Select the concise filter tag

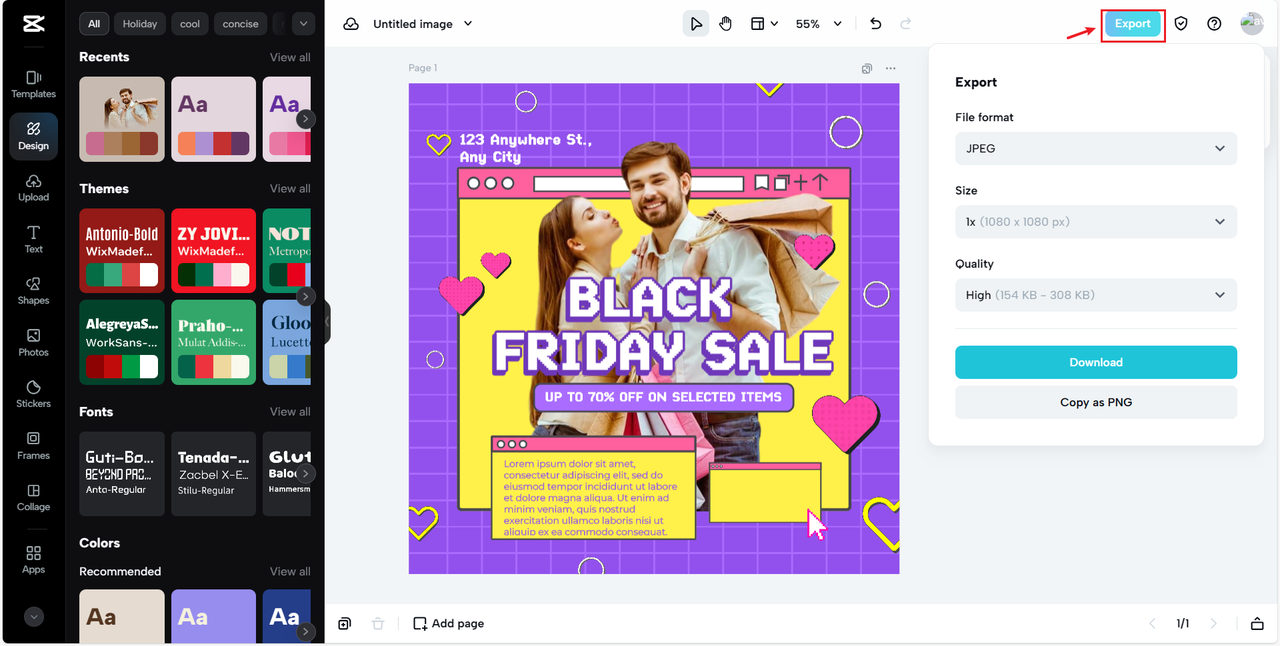[x=240, y=24]
